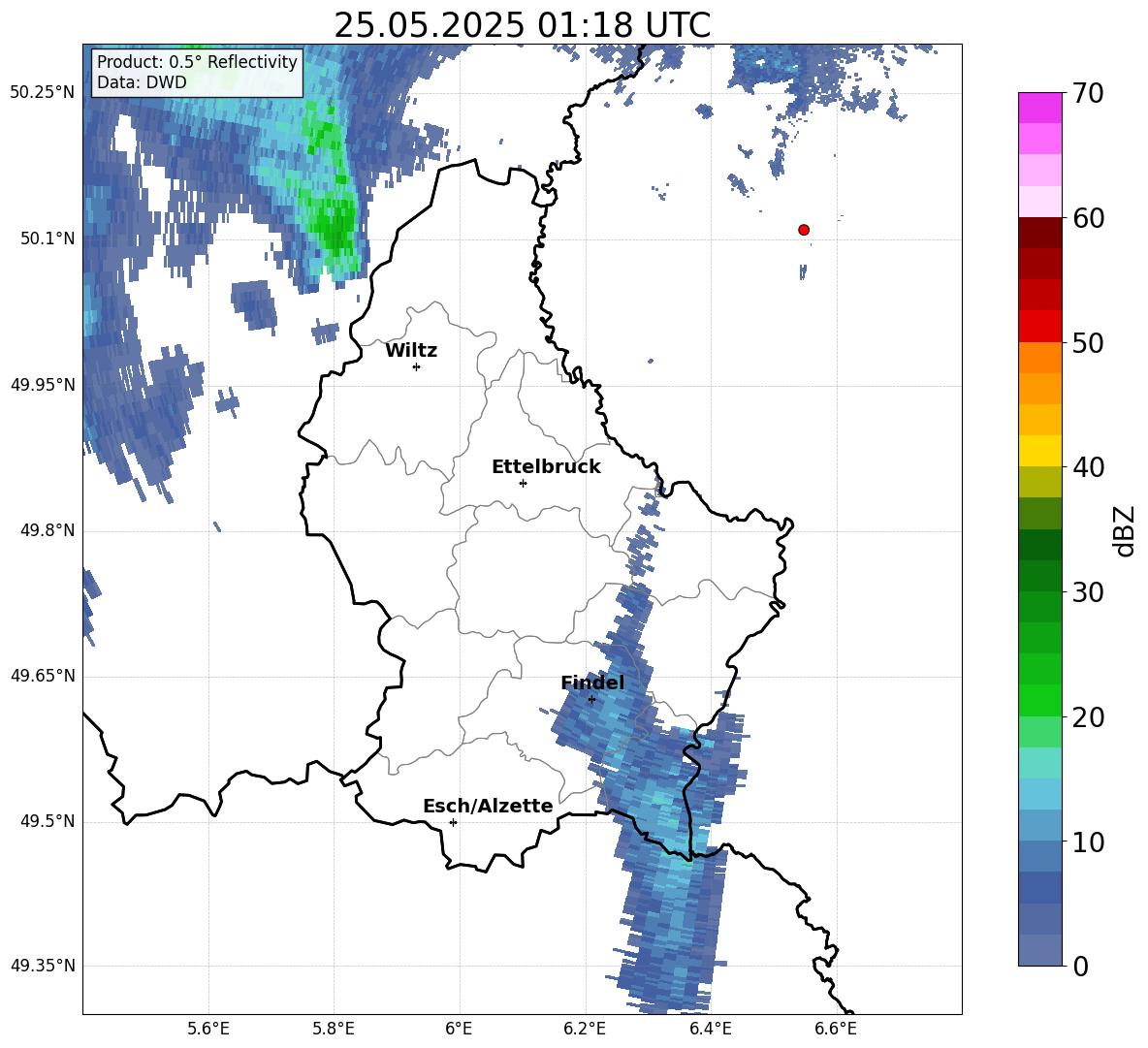Click the 6°E longitude label
The image size is (1148, 1048).
coord(459,1029)
